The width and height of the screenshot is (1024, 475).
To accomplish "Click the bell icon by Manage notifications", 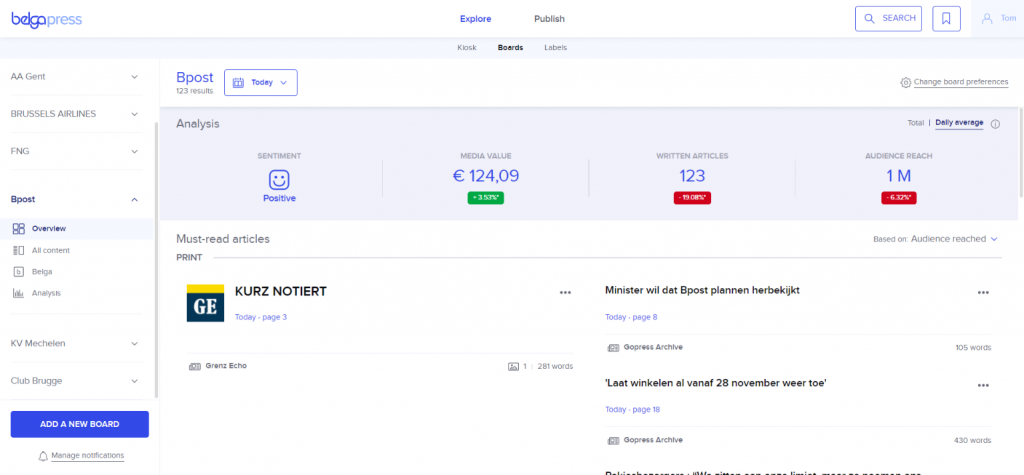I will 43,455.
